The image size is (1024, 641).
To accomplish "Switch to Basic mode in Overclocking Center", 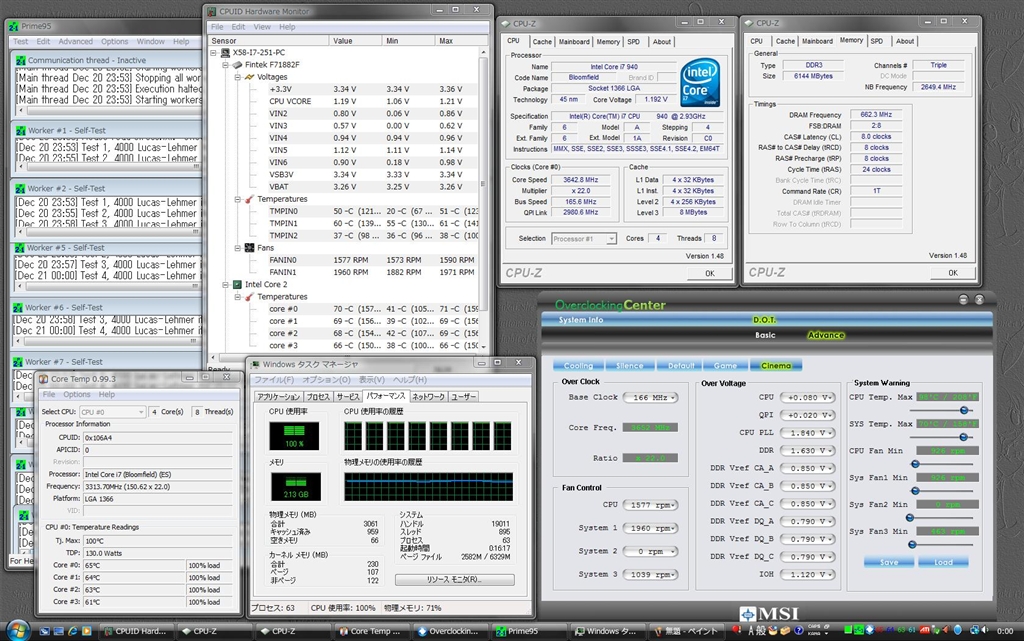I will point(765,335).
